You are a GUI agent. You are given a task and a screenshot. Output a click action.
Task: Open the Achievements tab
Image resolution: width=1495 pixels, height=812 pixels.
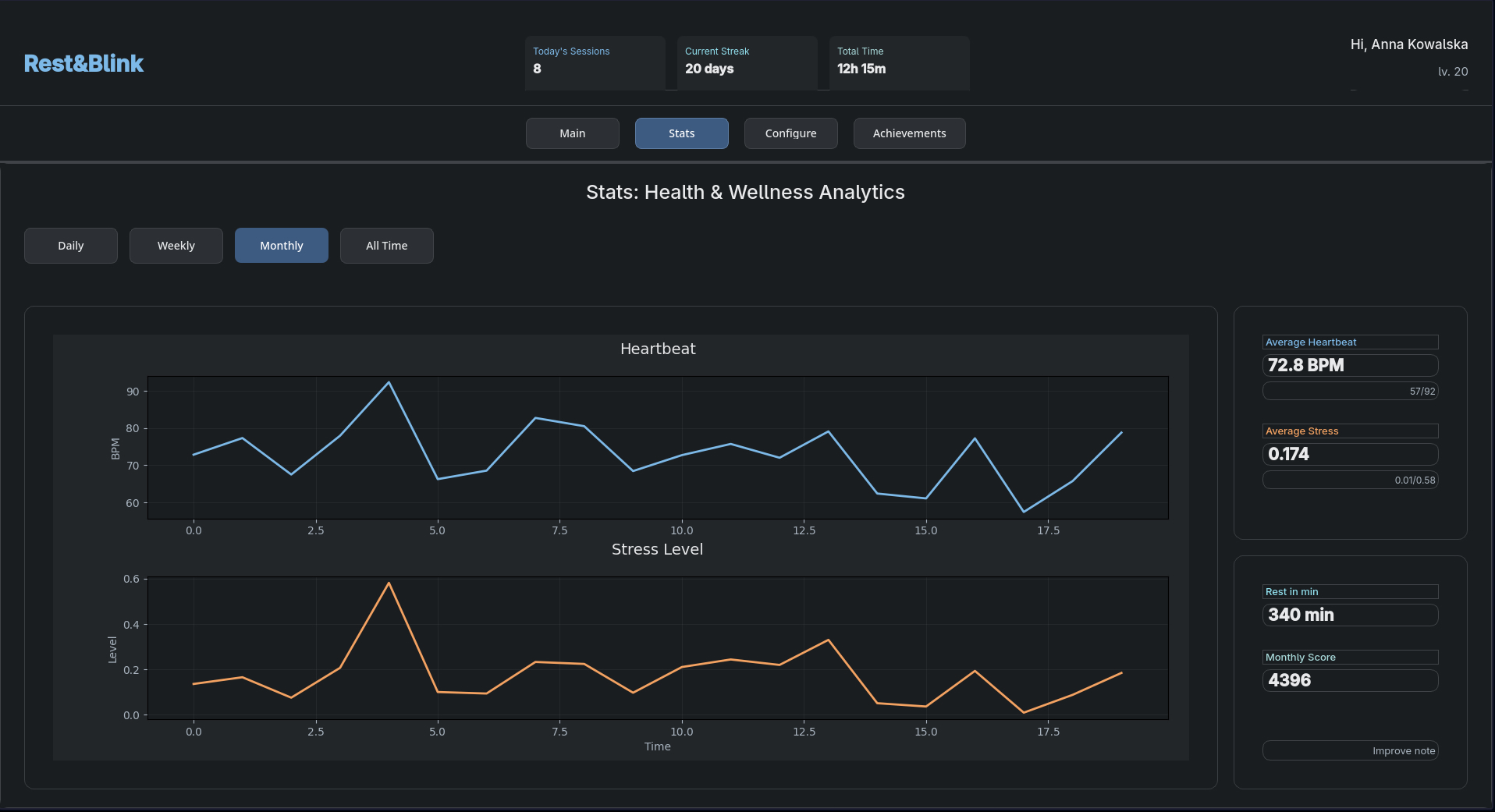(x=909, y=133)
